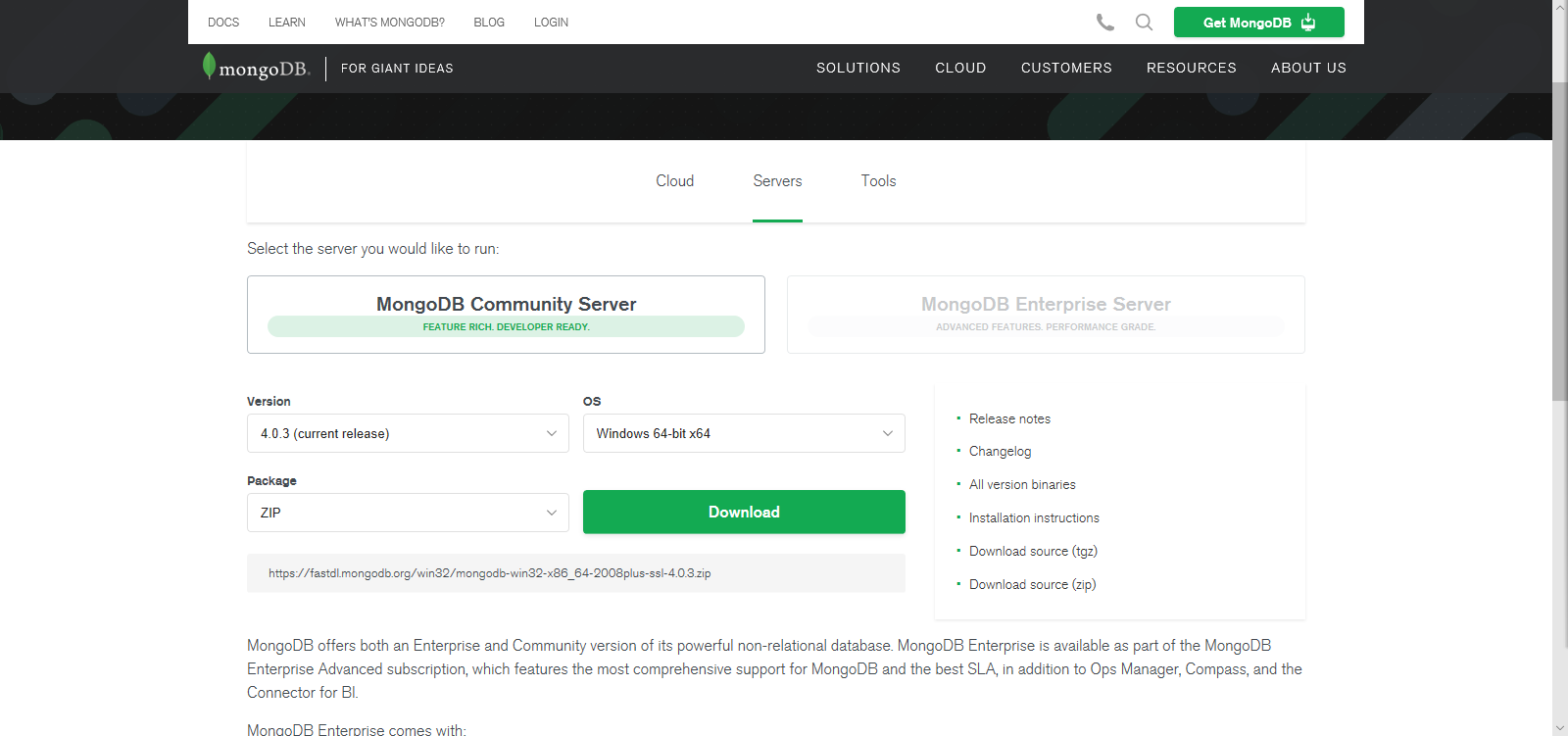This screenshot has height=736, width=1568.
Task: Open All version binaries link
Action: [1022, 485]
